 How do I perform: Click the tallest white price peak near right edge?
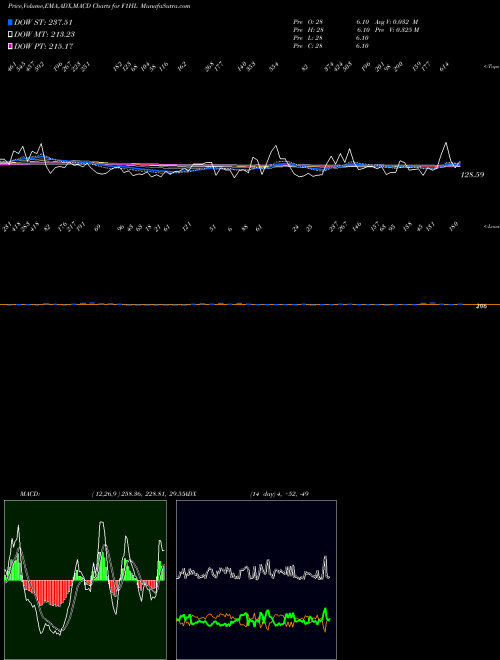coord(446,143)
